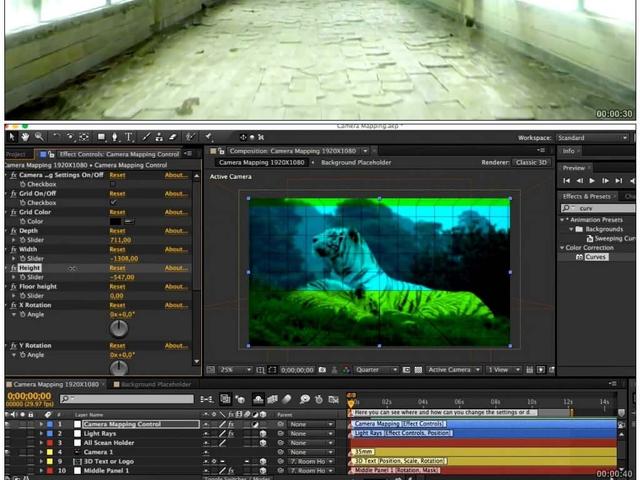Select Camera Mapping 1920X1080 timeline tab
Viewport: 640px width, 480px height.
[x=56, y=384]
